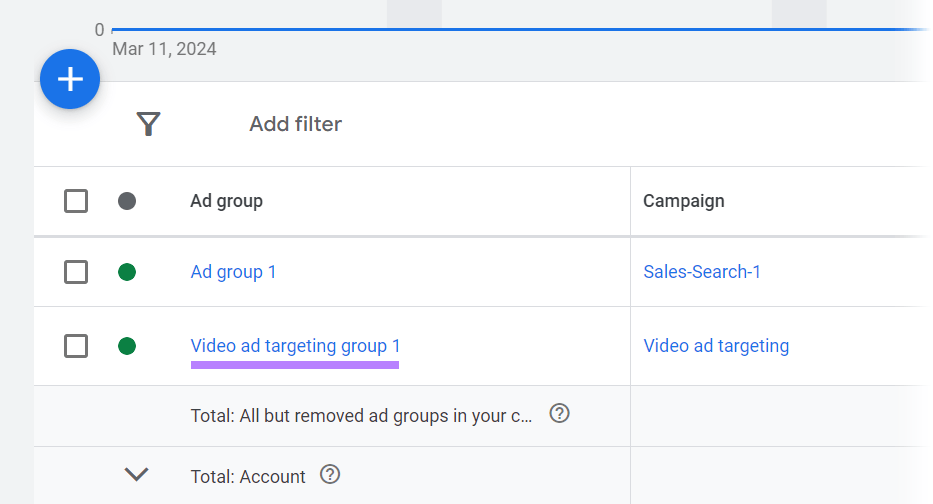Sort by the Ad group column header

226,201
